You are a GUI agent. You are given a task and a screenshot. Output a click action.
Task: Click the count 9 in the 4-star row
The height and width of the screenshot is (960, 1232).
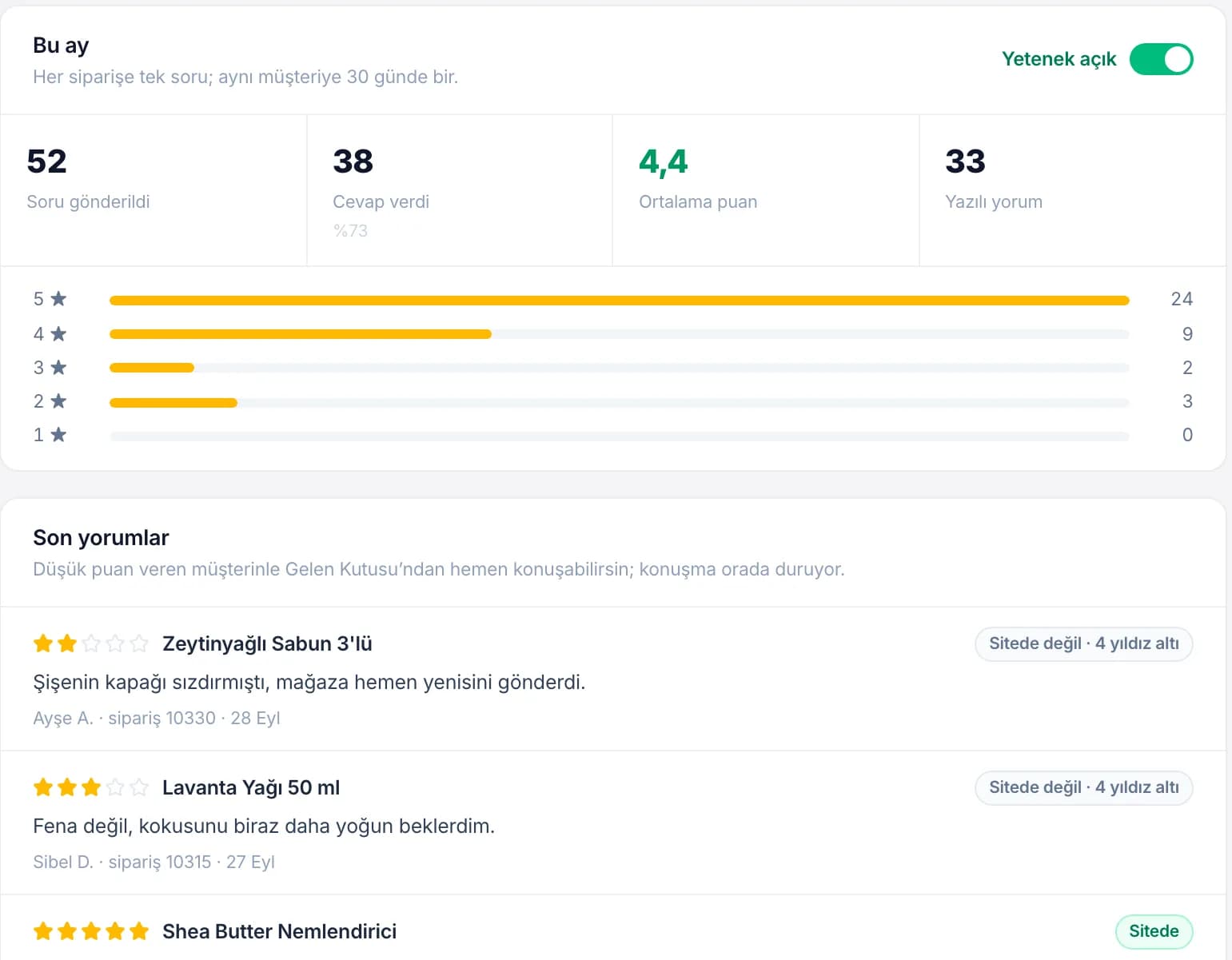1187,334
